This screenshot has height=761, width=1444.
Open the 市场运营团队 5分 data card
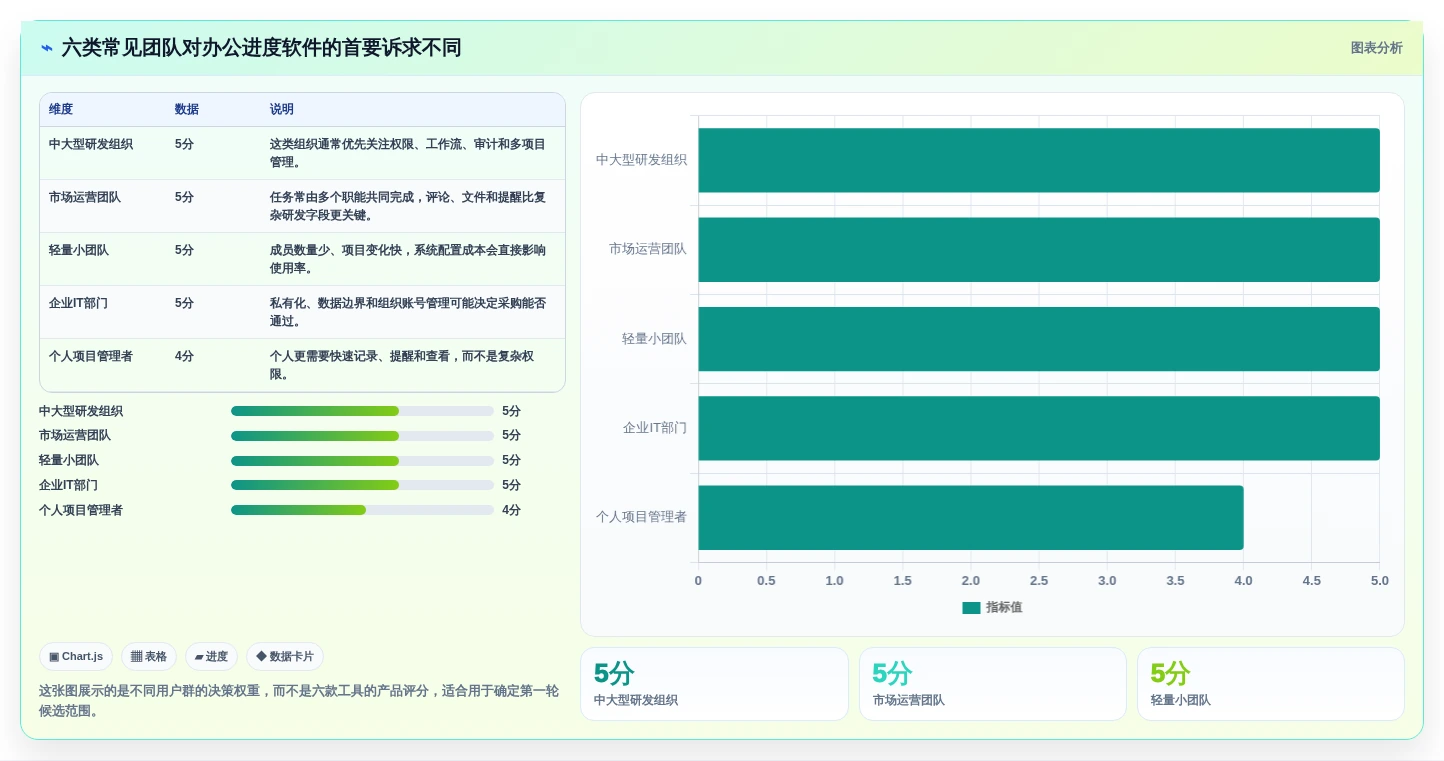click(x=992, y=684)
